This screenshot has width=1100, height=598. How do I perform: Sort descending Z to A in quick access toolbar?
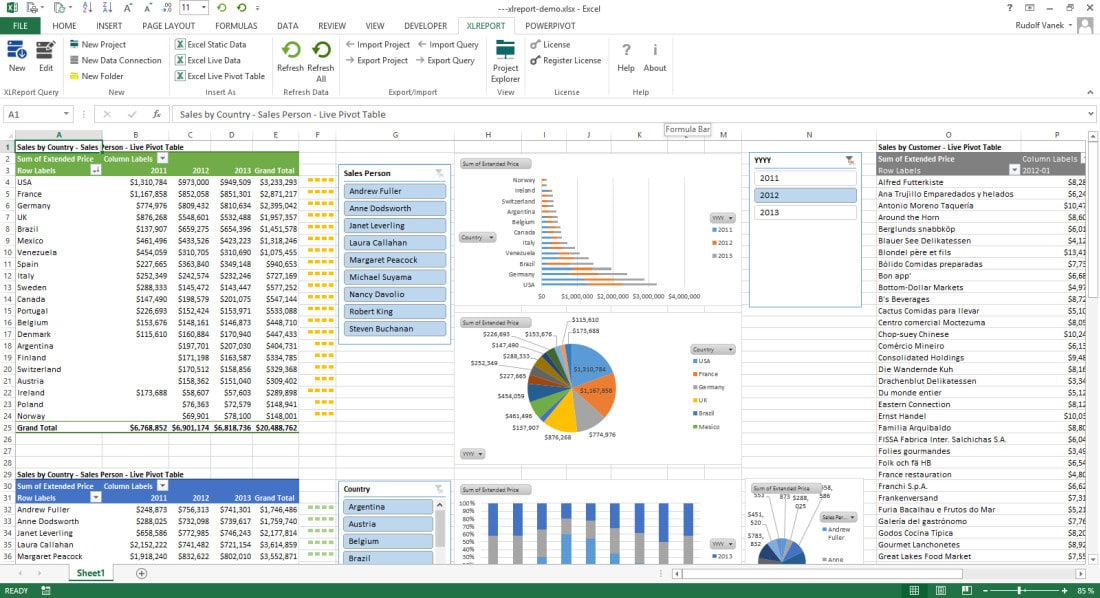pyautogui.click(x=107, y=8)
